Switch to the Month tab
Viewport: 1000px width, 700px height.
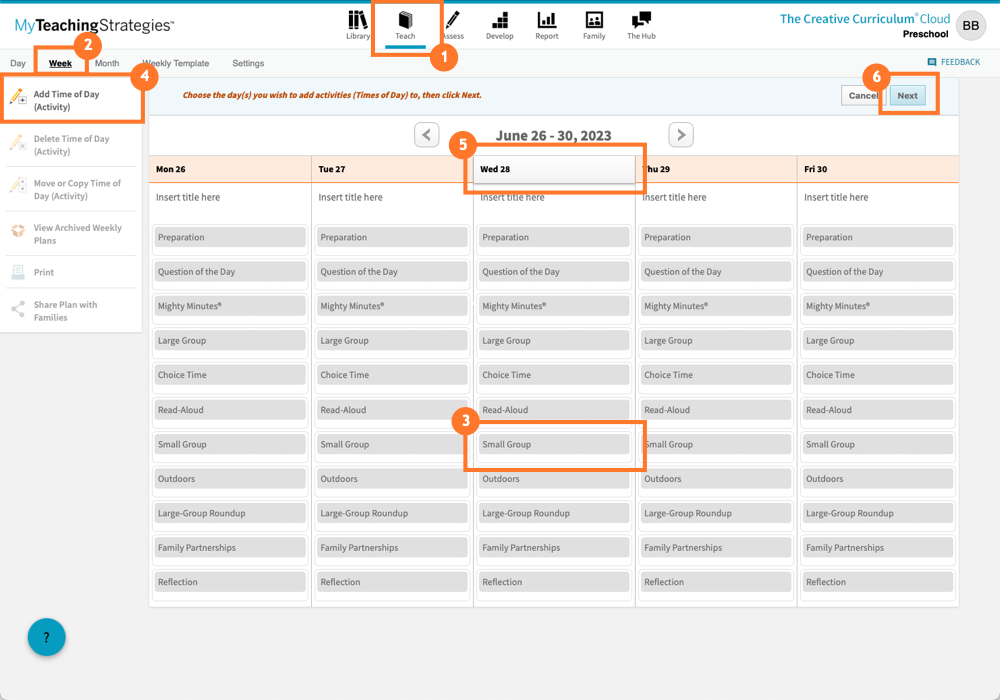pyautogui.click(x=106, y=62)
